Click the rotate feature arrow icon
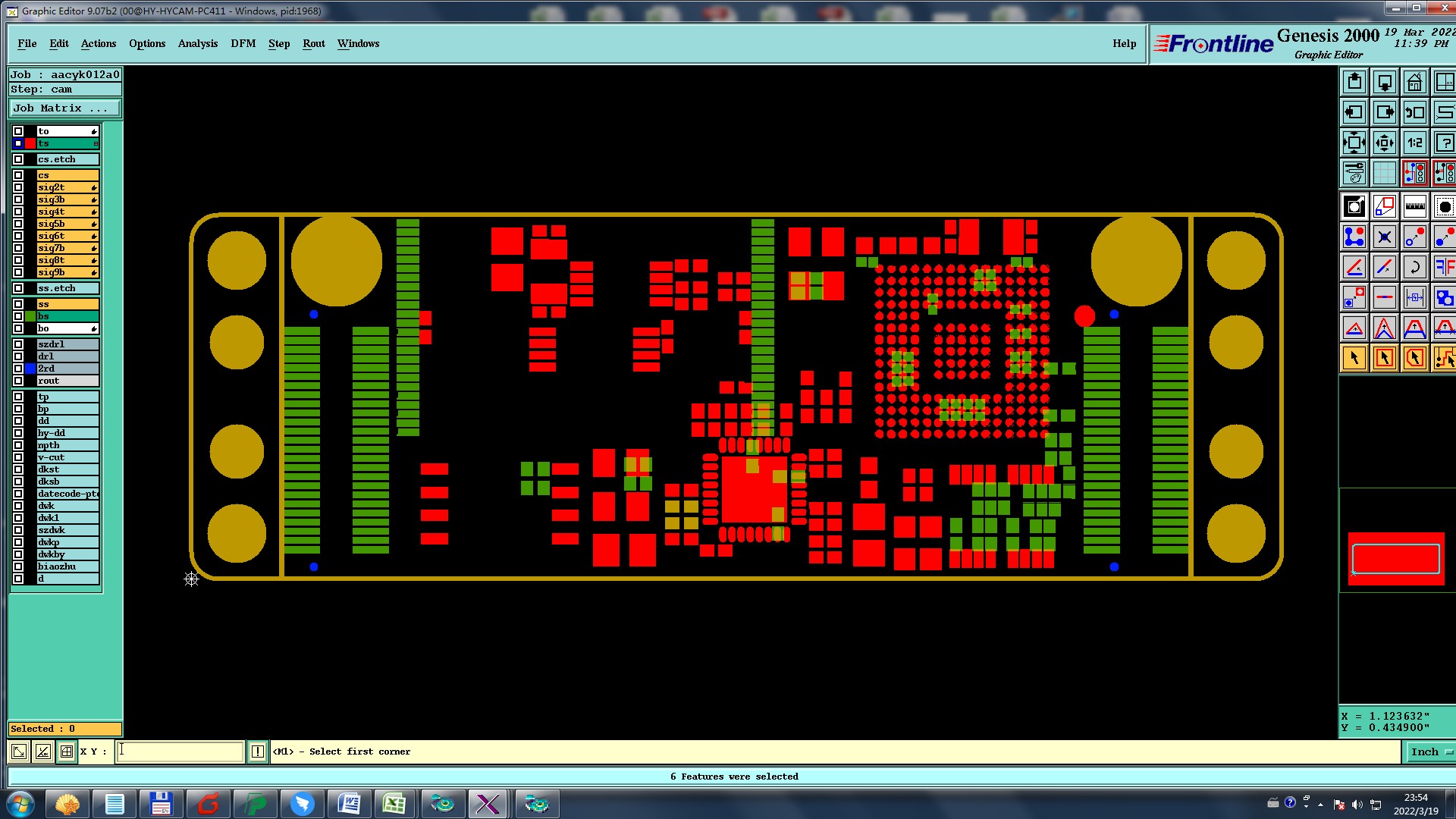1456x819 pixels. coord(1414,267)
